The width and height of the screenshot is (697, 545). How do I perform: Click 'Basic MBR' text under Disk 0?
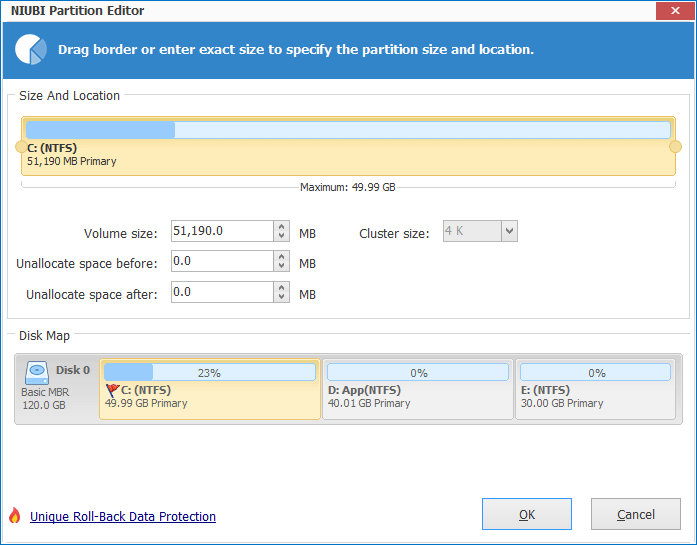[x=45, y=393]
